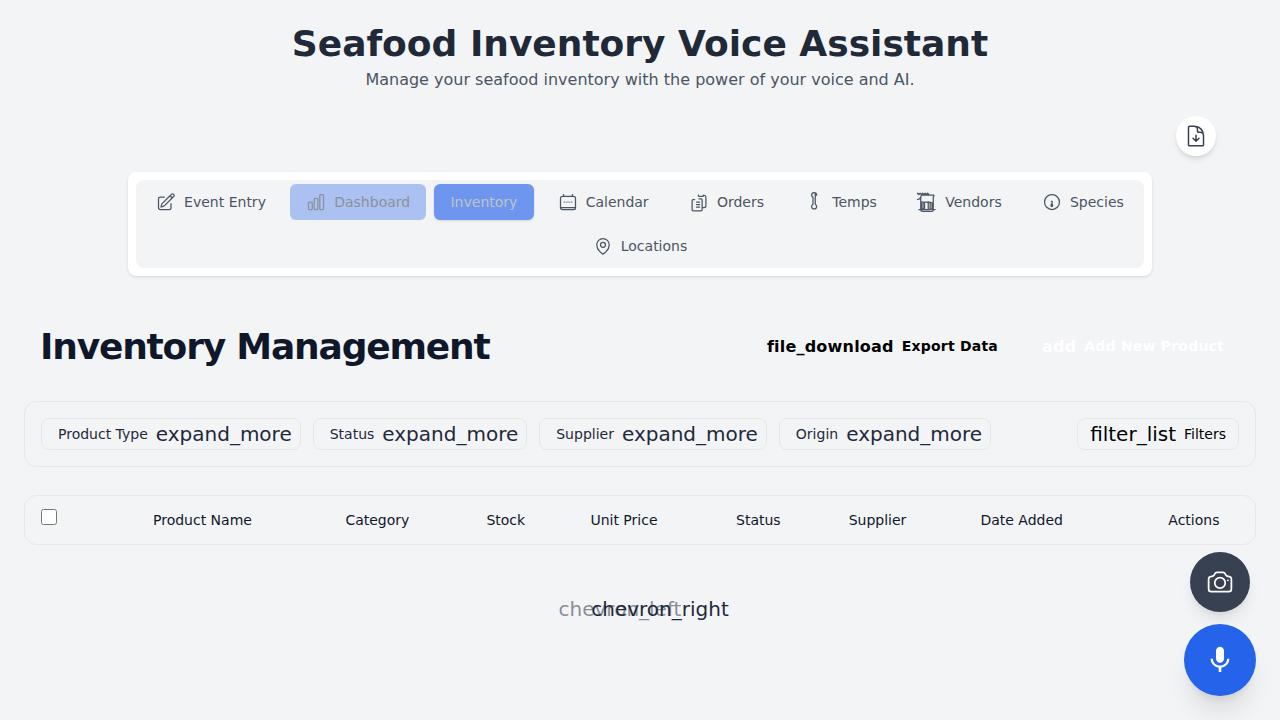Click the Add New Product button

pyautogui.click(x=1132, y=346)
